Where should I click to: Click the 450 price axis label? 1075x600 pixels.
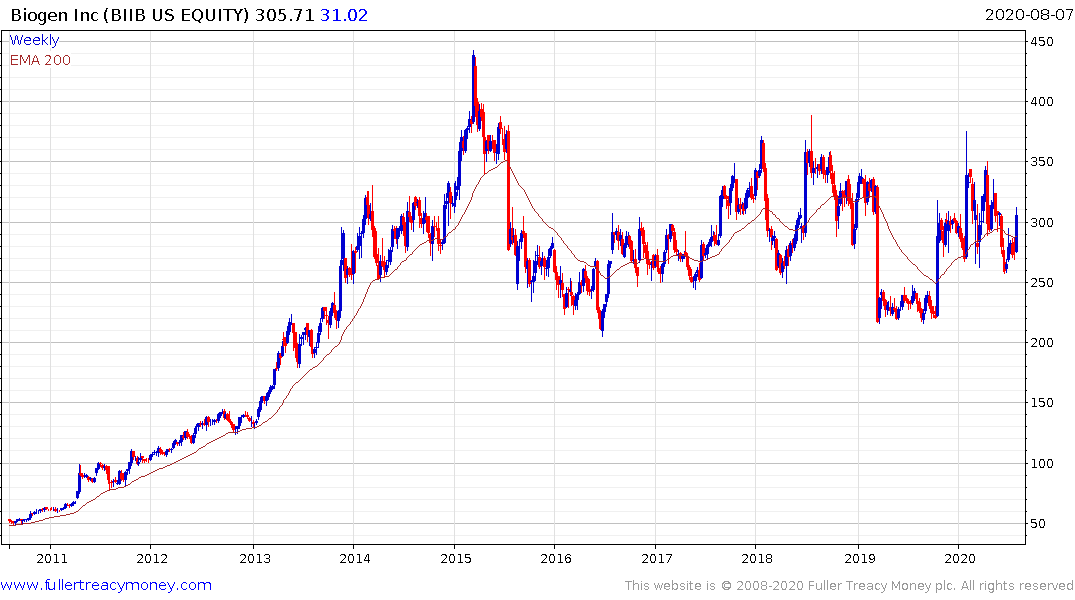pos(1041,42)
